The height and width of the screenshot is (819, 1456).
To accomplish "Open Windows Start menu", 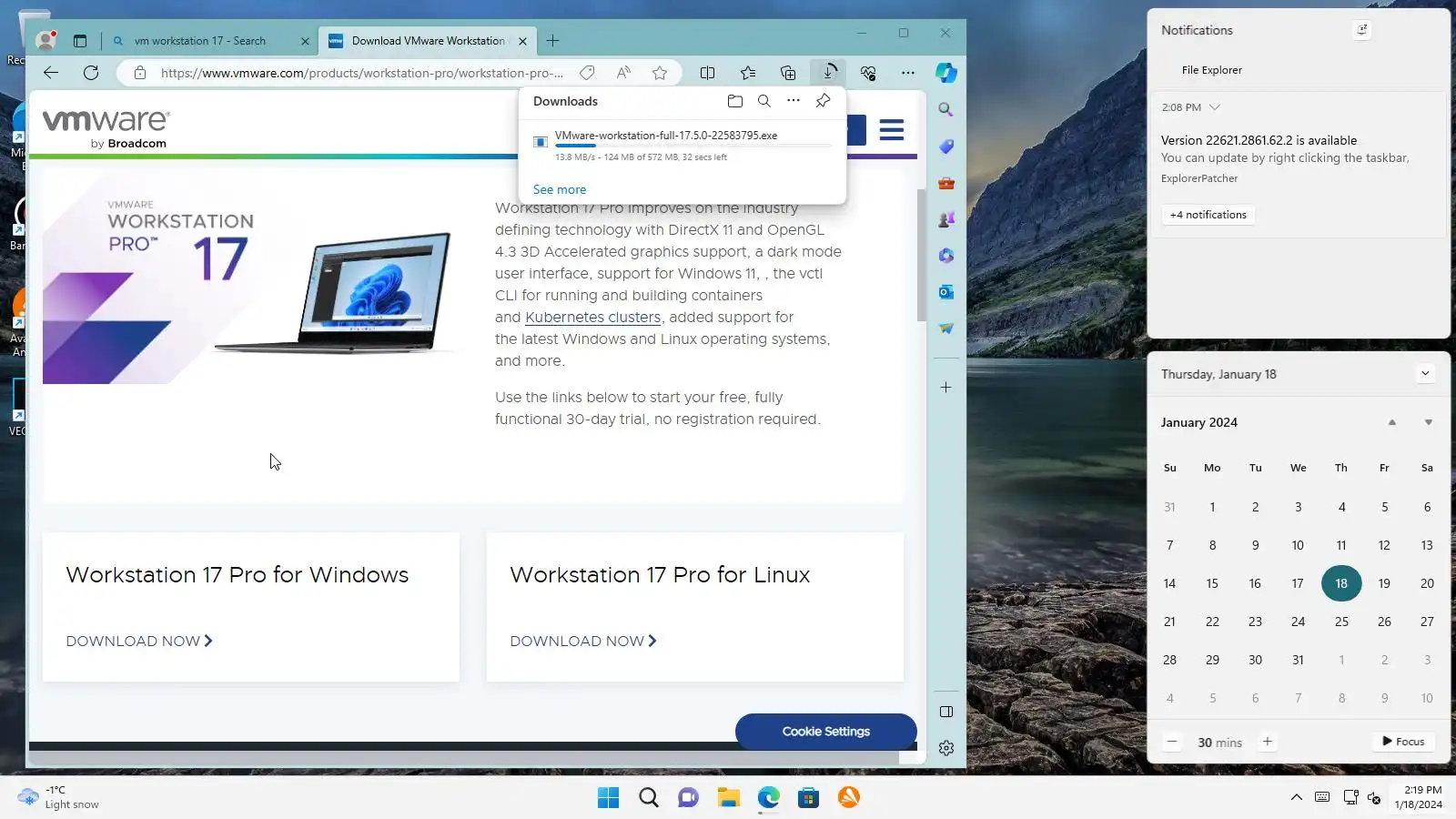I will pyautogui.click(x=608, y=798).
